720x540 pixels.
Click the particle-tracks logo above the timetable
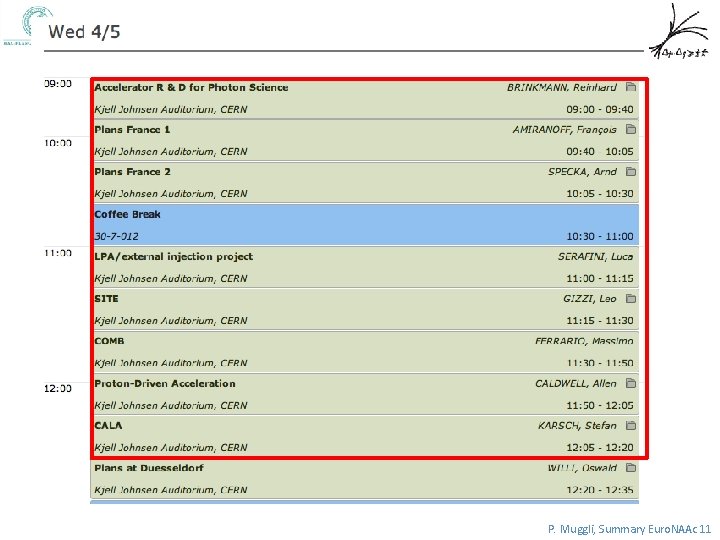click(679, 31)
